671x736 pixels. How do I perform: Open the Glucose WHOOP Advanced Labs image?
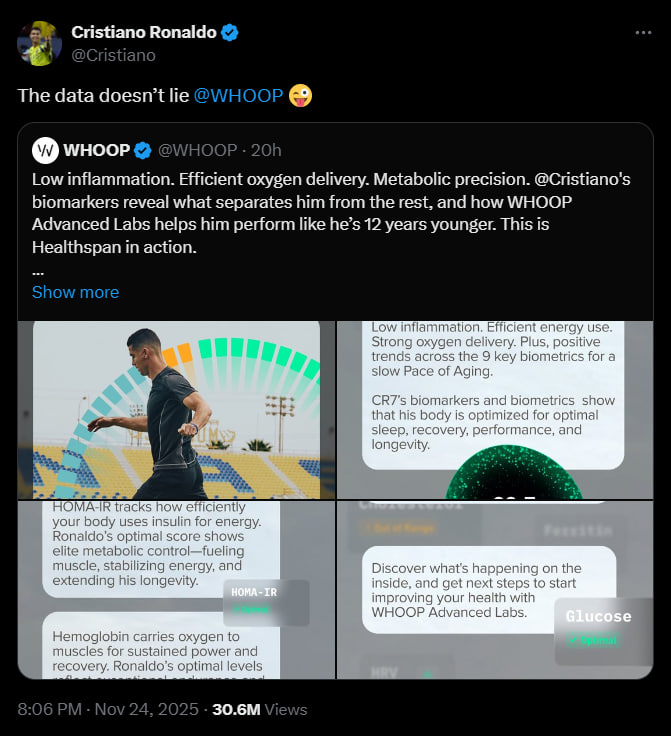pyautogui.click(x=494, y=590)
